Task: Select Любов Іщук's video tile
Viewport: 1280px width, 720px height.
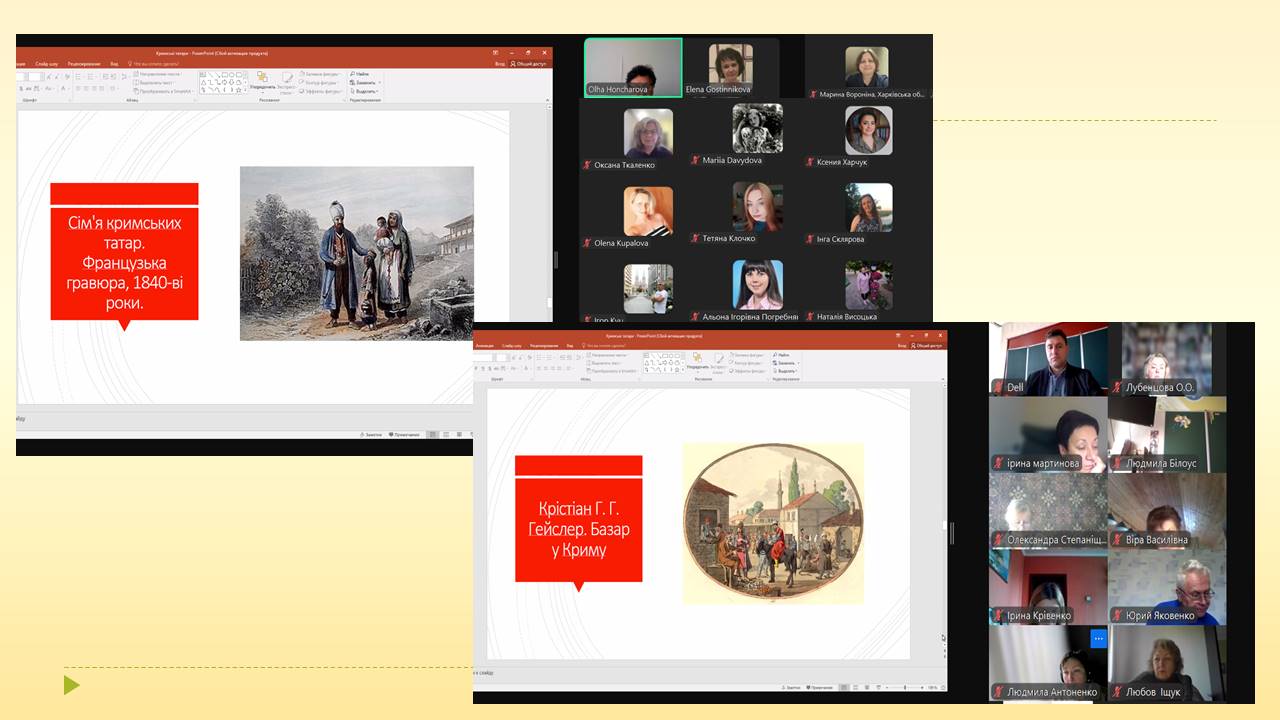Action: (1168, 662)
